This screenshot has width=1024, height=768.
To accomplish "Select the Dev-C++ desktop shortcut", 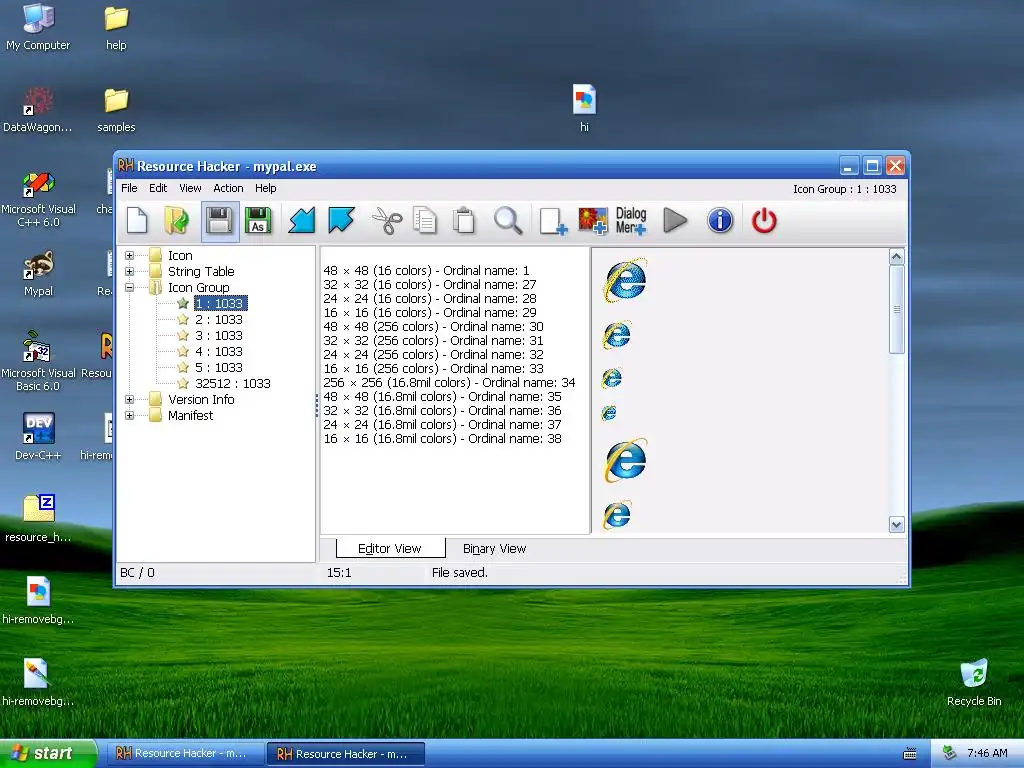I will tap(38, 437).
